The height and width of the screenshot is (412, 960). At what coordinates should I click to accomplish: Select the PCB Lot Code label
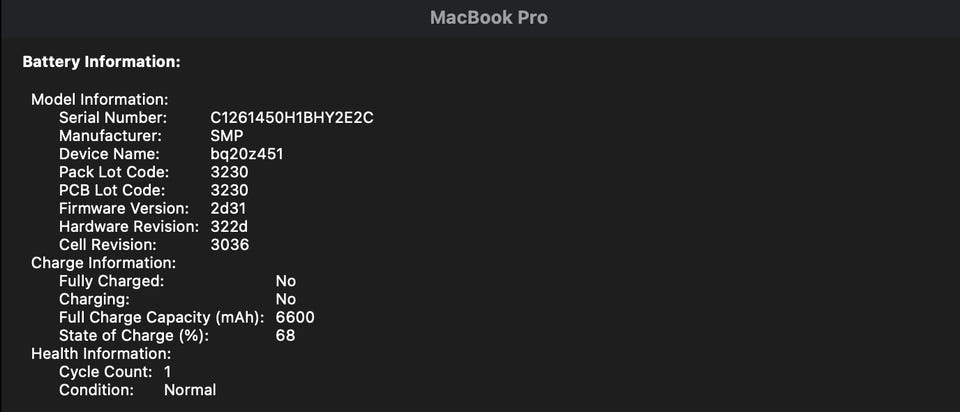pyautogui.click(x=112, y=190)
